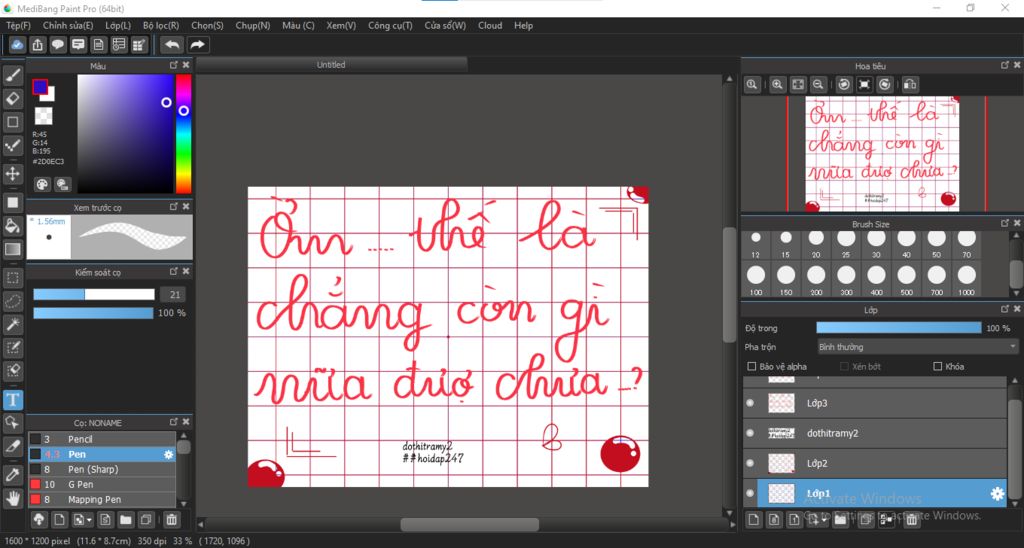Select the Gradient tool
This screenshot has height=548, width=1024.
(x=12, y=249)
